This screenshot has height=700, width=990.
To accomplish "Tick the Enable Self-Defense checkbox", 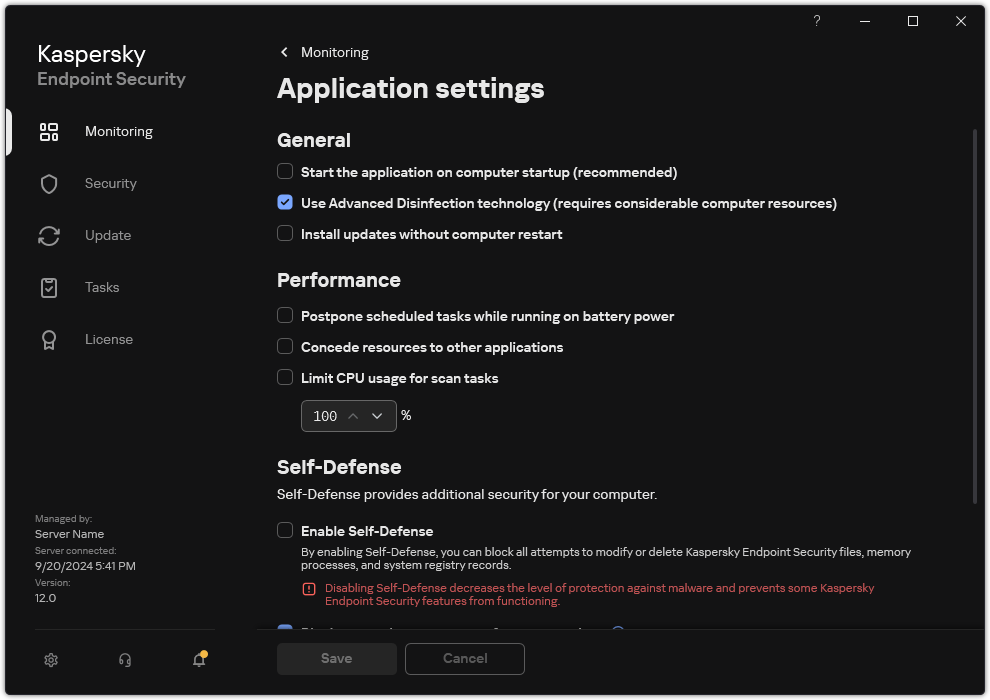I will point(286,531).
